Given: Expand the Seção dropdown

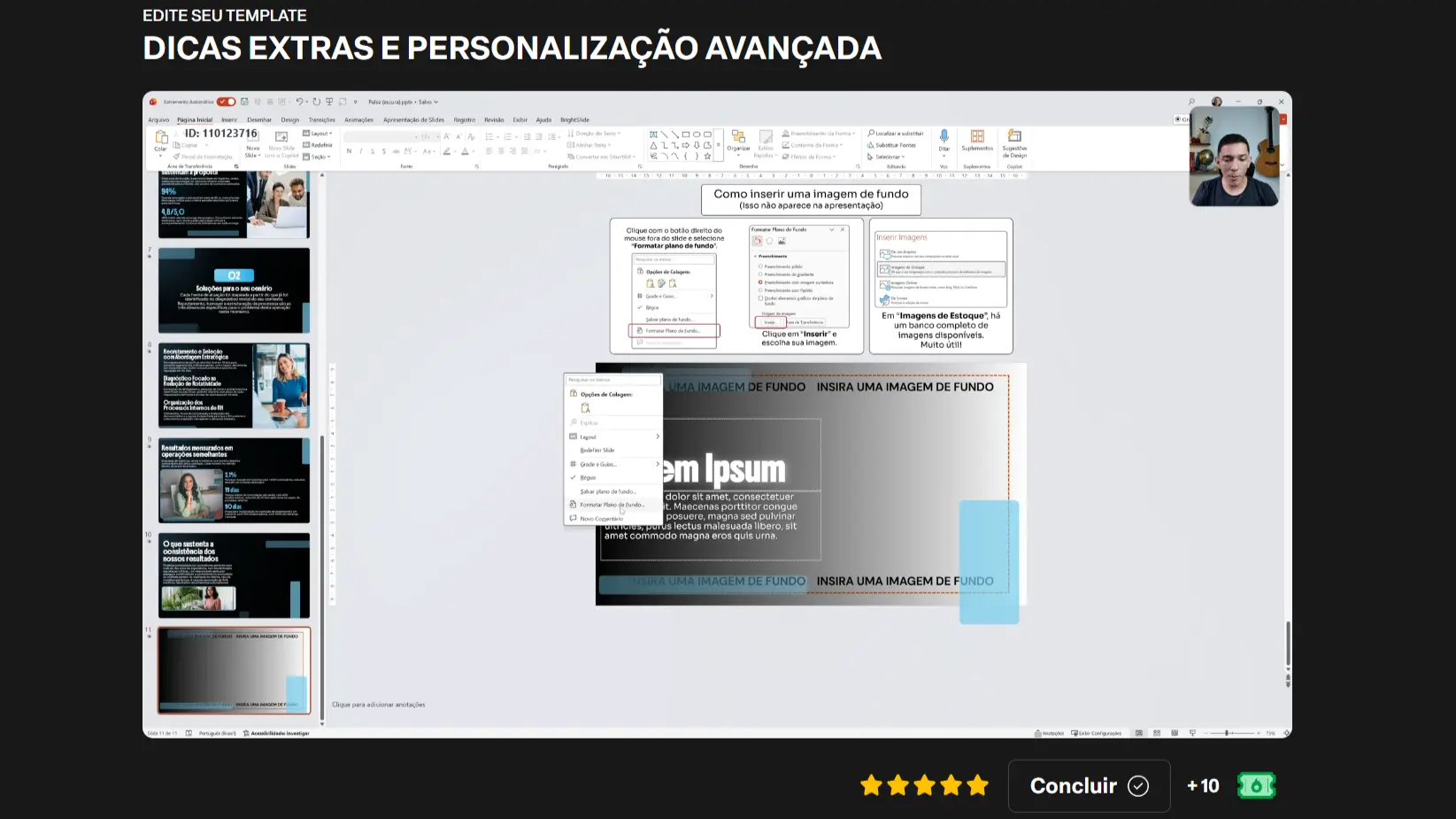Looking at the screenshot, I should coord(317,157).
